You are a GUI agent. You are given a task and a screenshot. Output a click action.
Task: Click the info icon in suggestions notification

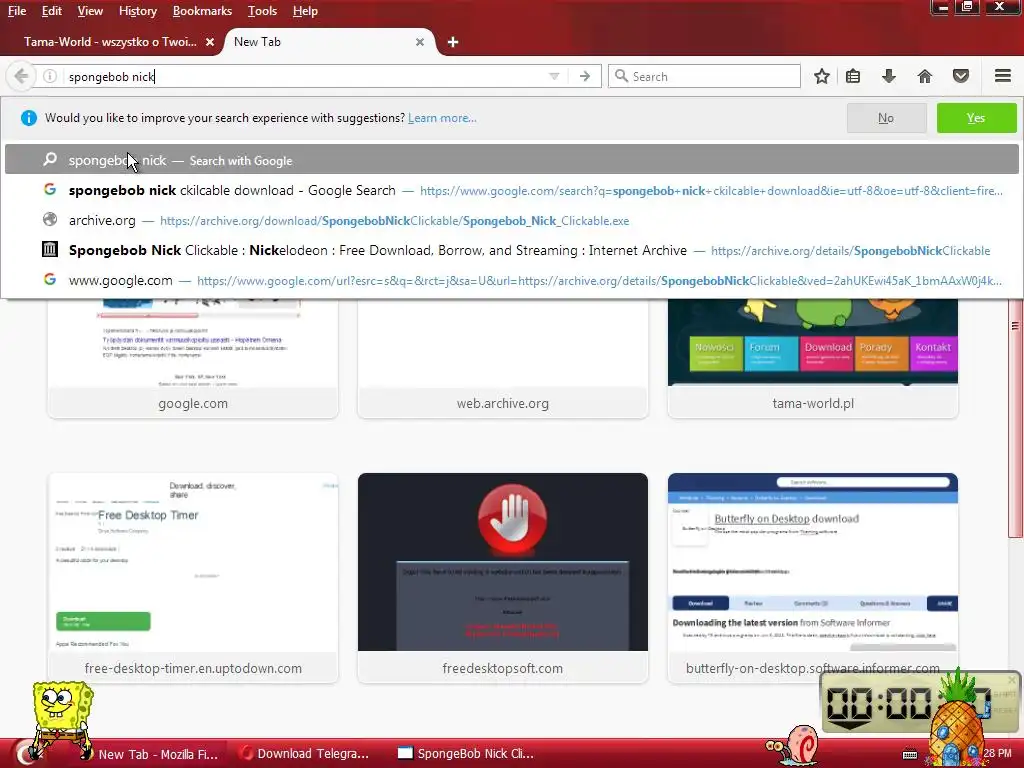[x=28, y=118]
